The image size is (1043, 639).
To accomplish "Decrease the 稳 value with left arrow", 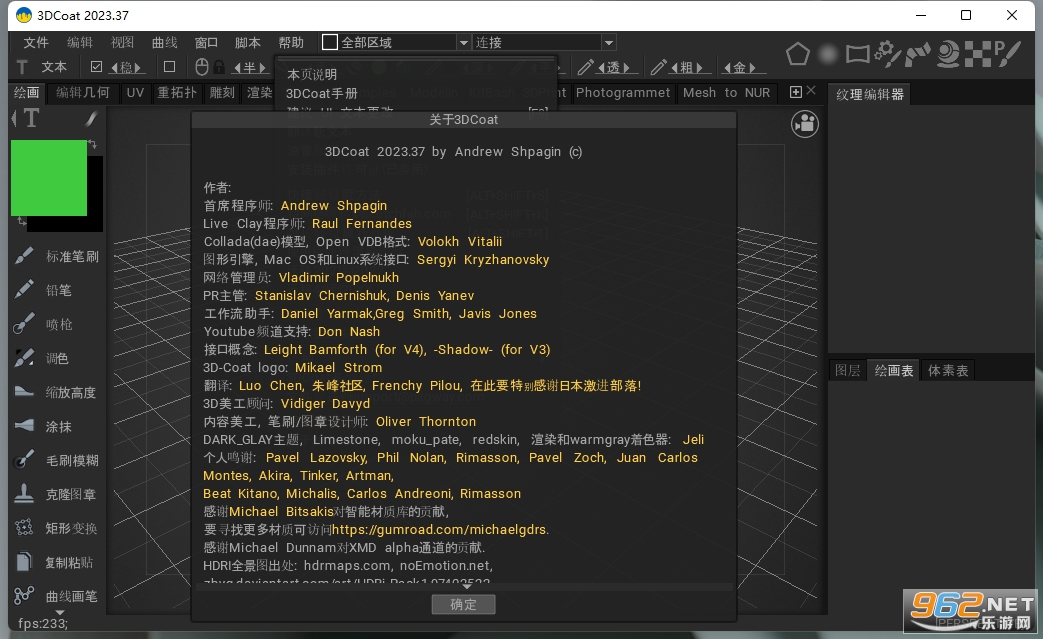I will pyautogui.click(x=114, y=67).
